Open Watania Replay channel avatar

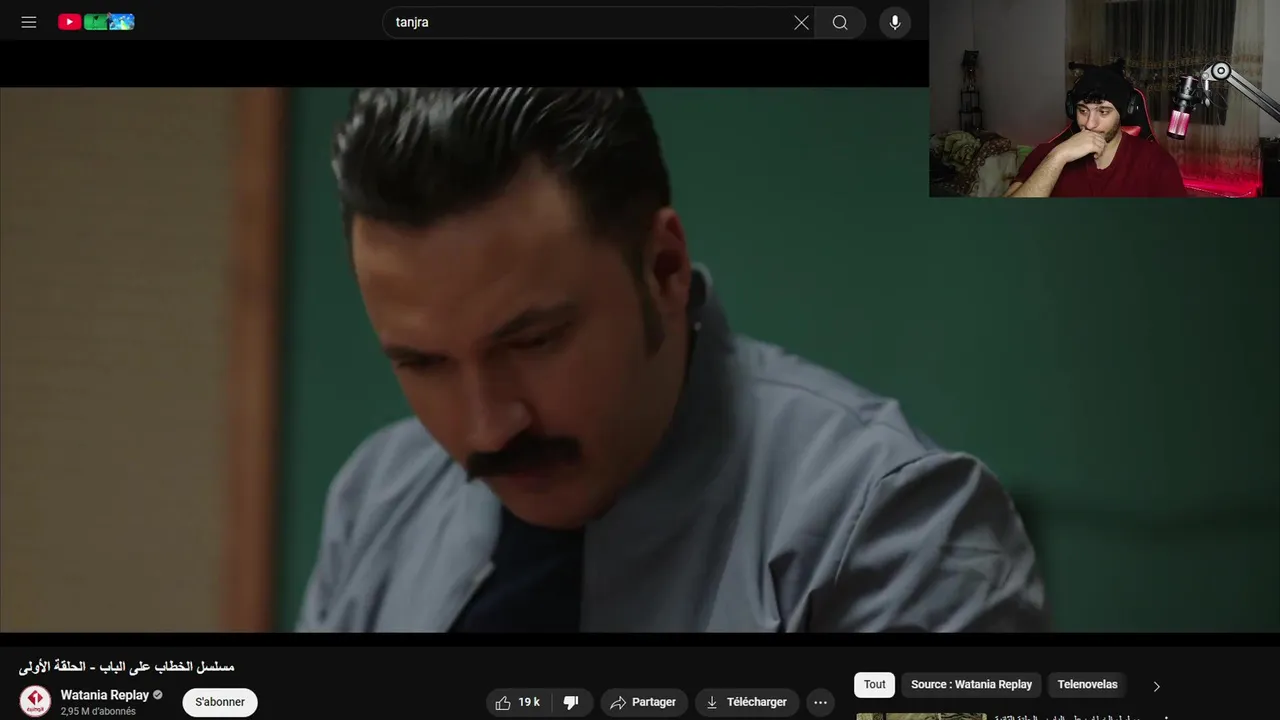pyautogui.click(x=35, y=701)
